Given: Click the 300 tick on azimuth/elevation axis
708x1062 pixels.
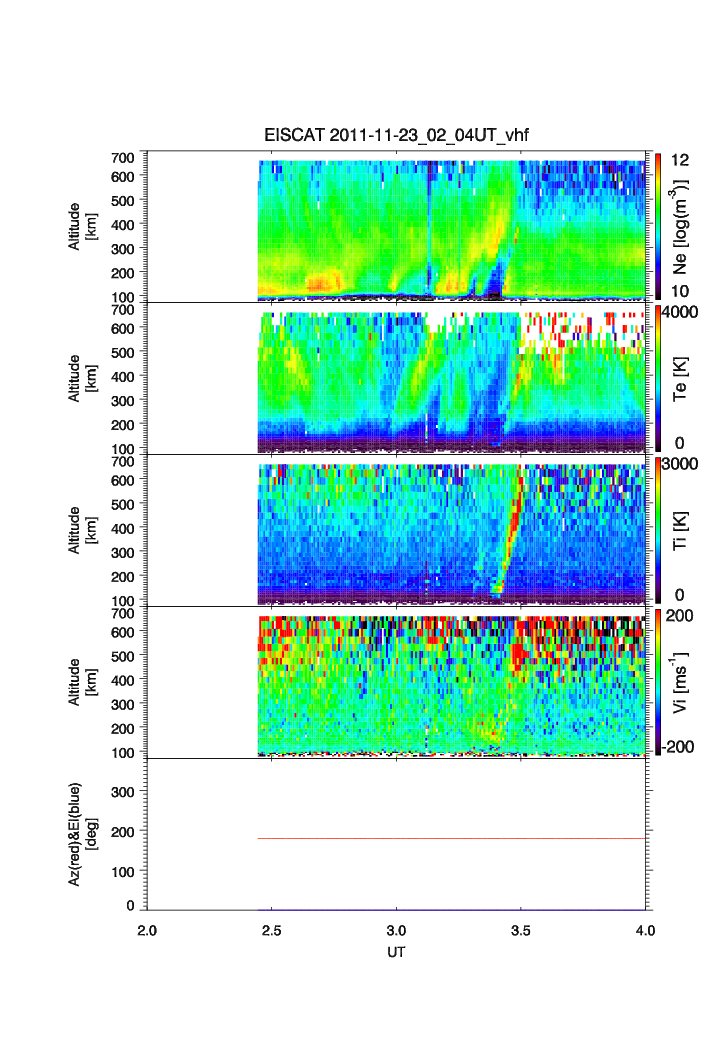Looking at the screenshot, I should (123, 792).
